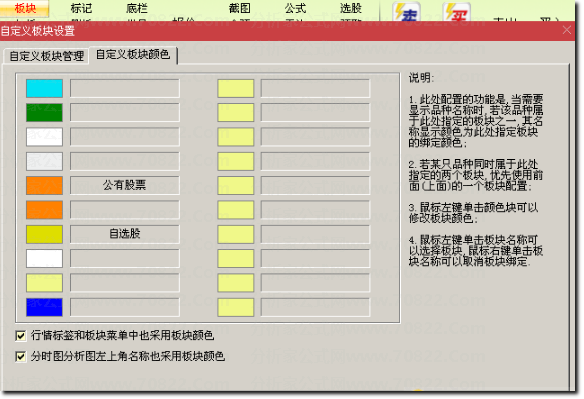Image resolution: width=584 pixels, height=399 pixels.
Task: Toggle 行情标签和板块菜单中也采用板块颜色 checkbox
Action: (x=21, y=336)
